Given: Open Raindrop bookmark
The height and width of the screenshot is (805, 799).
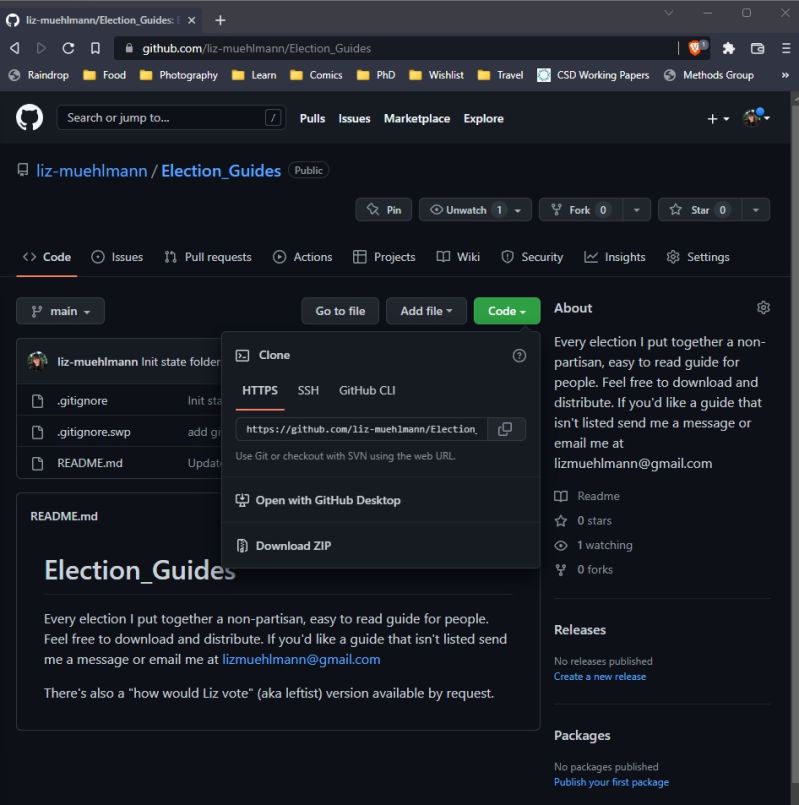Looking at the screenshot, I should point(39,75).
